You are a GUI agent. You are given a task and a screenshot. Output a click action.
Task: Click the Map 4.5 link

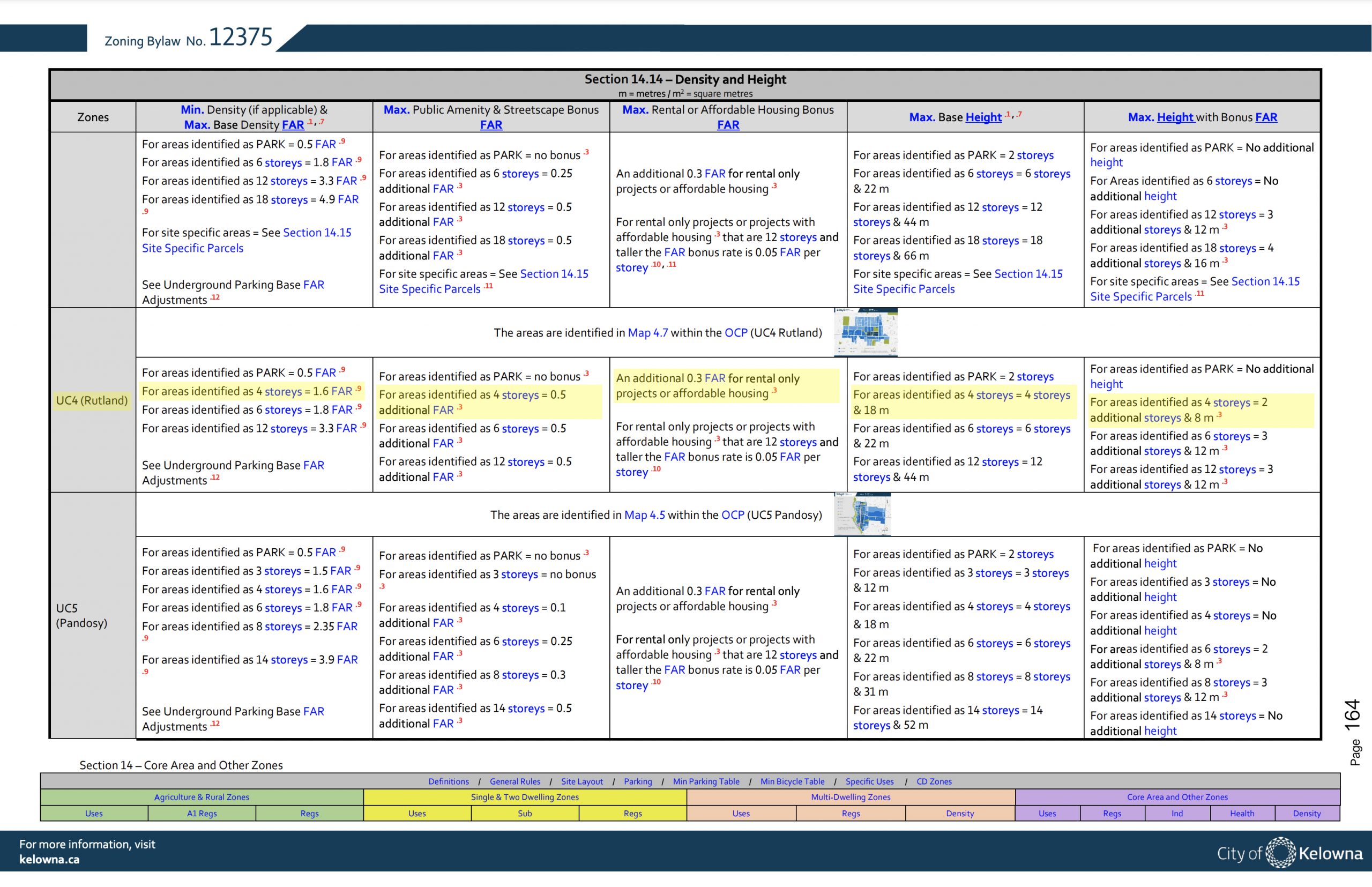(x=644, y=515)
